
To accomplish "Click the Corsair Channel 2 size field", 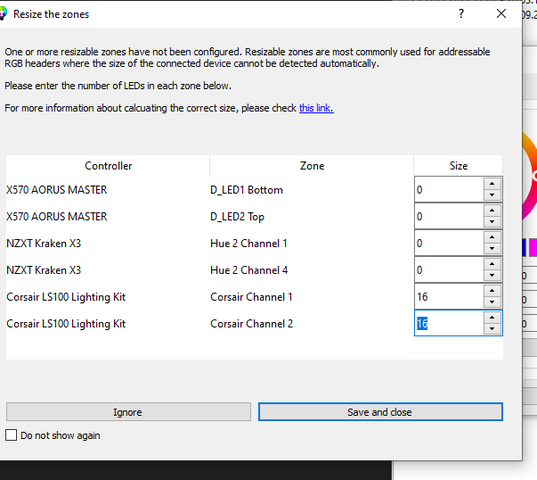I will coord(449,323).
